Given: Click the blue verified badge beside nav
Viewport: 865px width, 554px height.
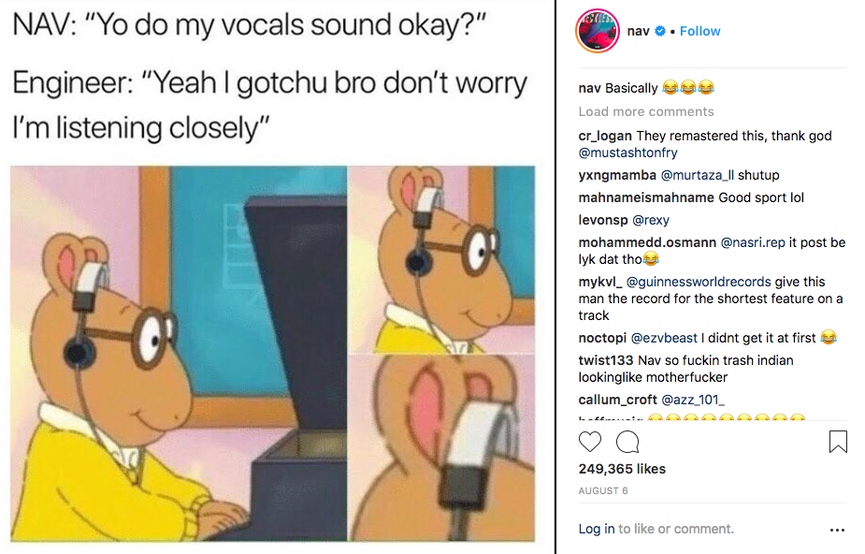Looking at the screenshot, I should pos(660,31).
